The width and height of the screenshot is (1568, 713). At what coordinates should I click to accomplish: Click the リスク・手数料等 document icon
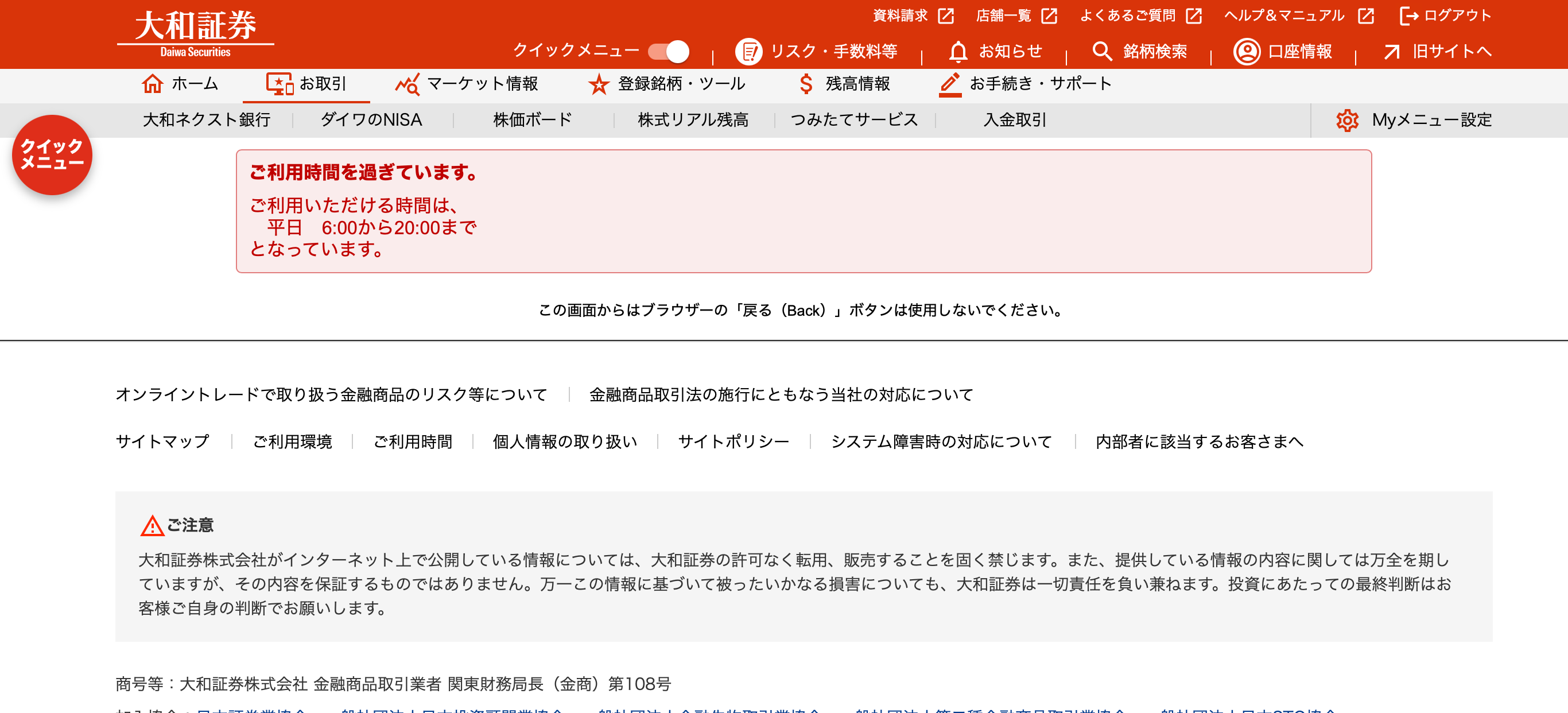(748, 51)
